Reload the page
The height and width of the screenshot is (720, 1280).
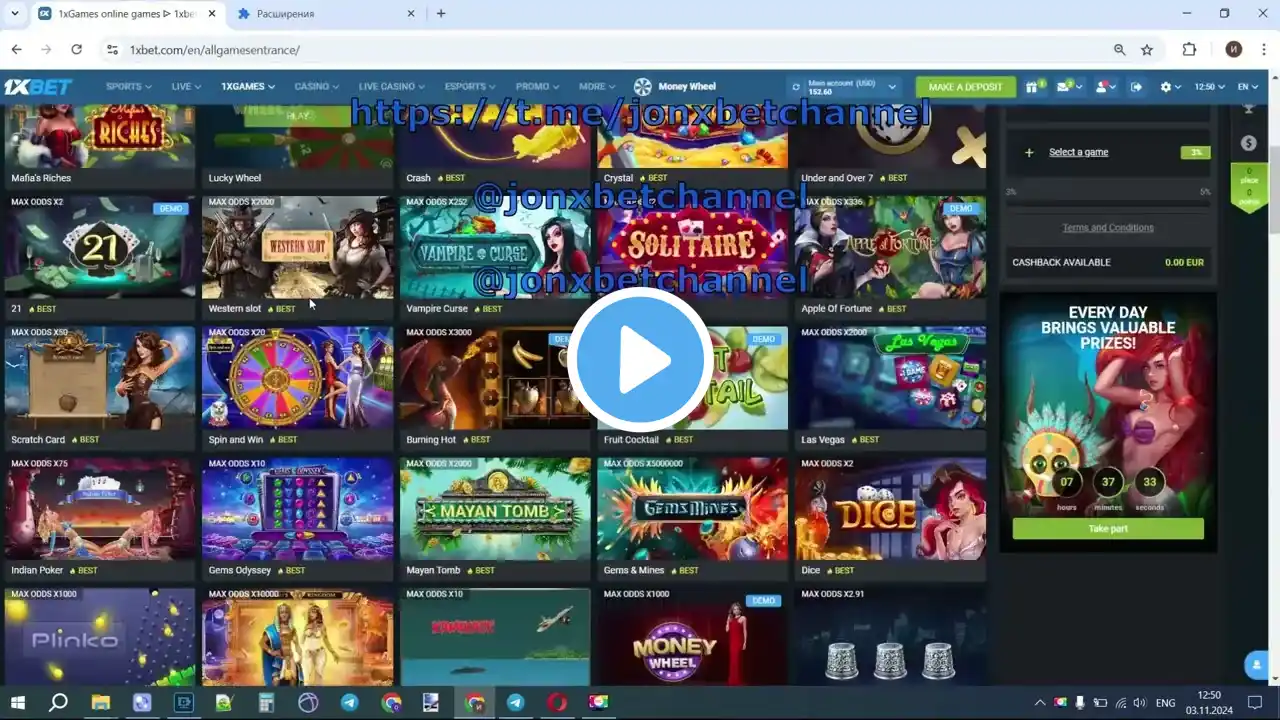click(76, 49)
